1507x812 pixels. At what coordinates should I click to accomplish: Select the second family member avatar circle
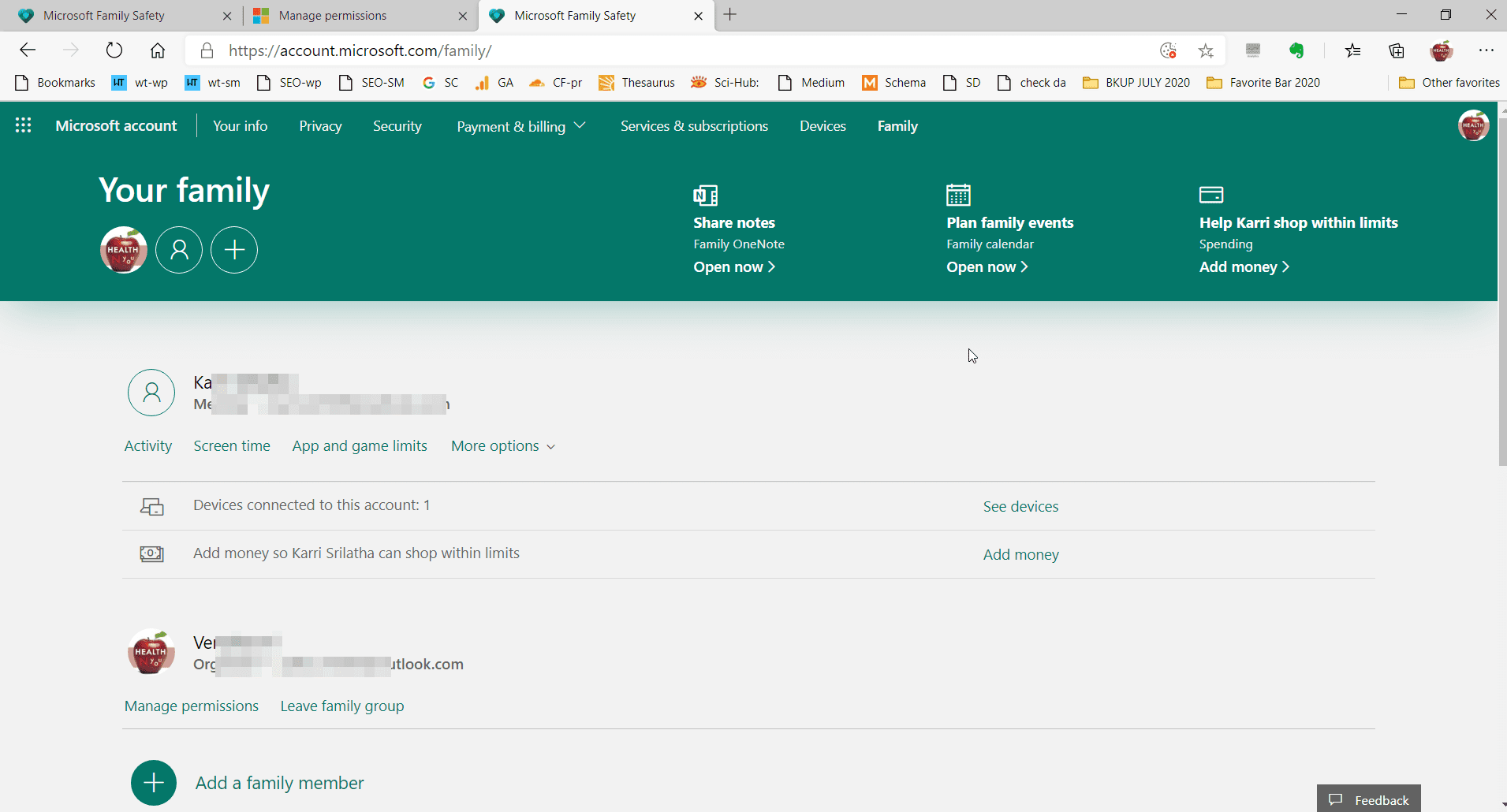point(179,250)
